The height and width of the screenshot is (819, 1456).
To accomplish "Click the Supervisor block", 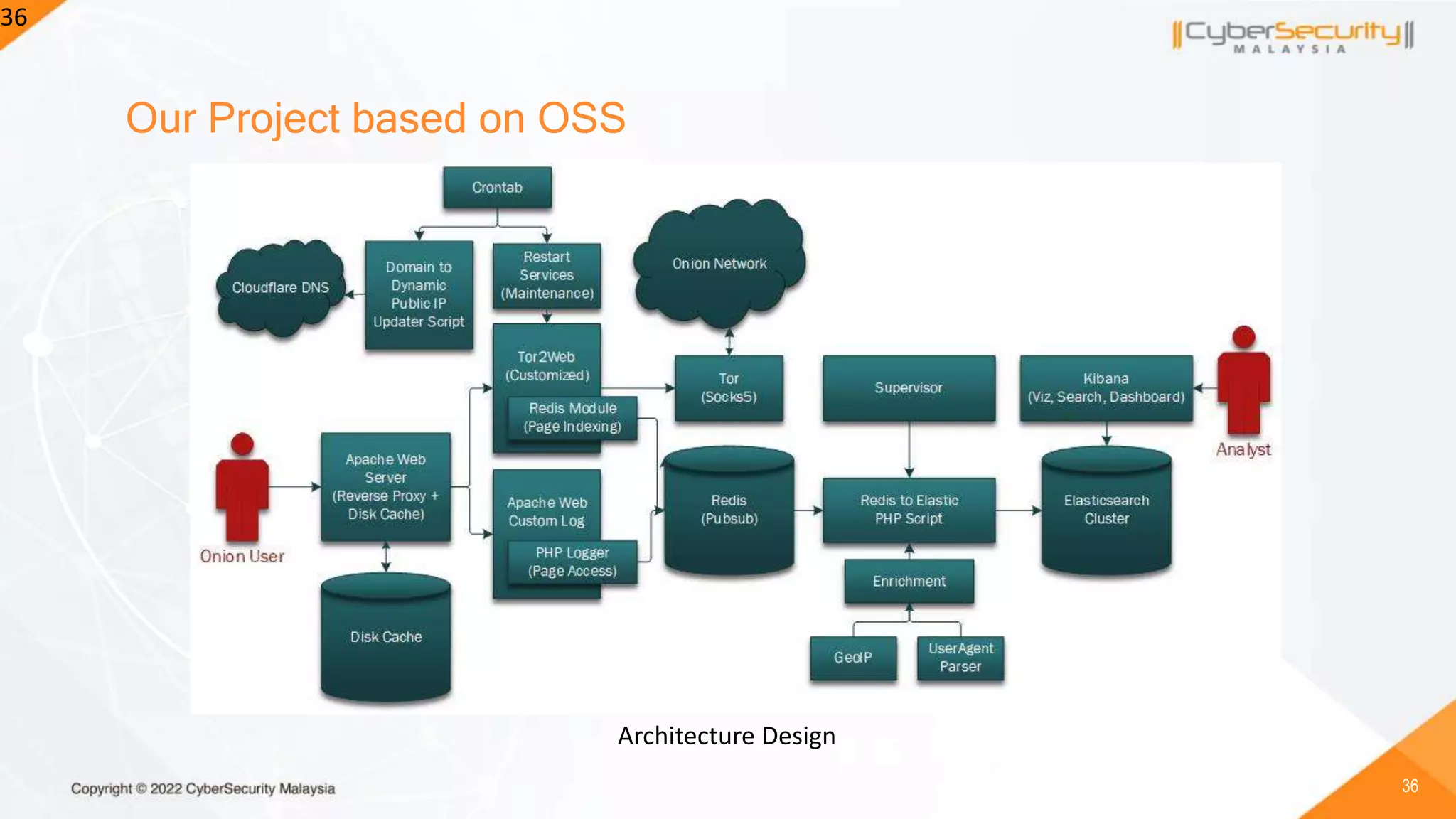I will 909,388.
